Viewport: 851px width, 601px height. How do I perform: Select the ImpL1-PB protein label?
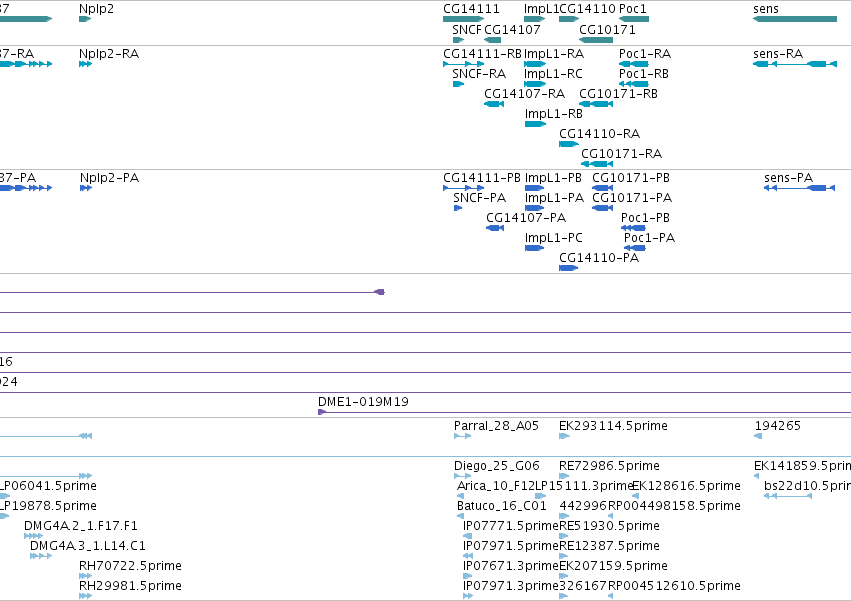(x=554, y=178)
